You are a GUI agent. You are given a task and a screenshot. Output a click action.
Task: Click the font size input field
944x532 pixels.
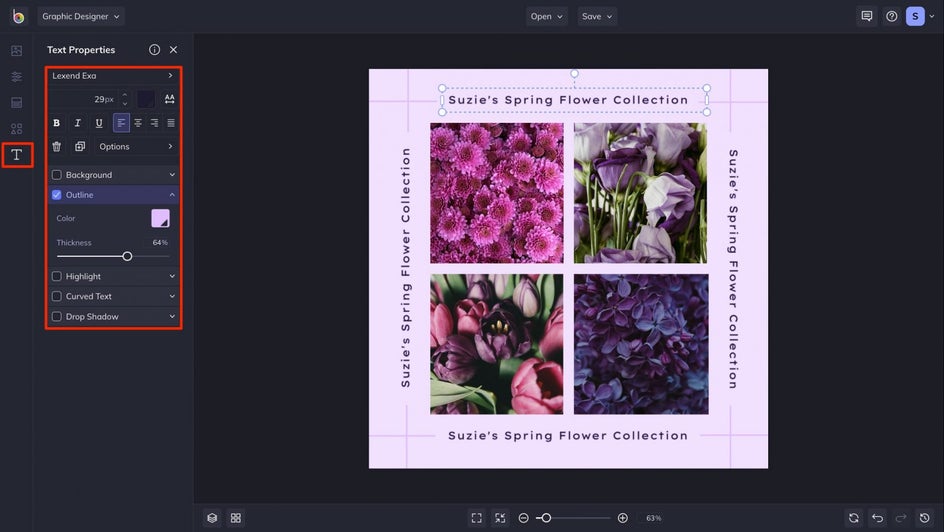[98, 99]
